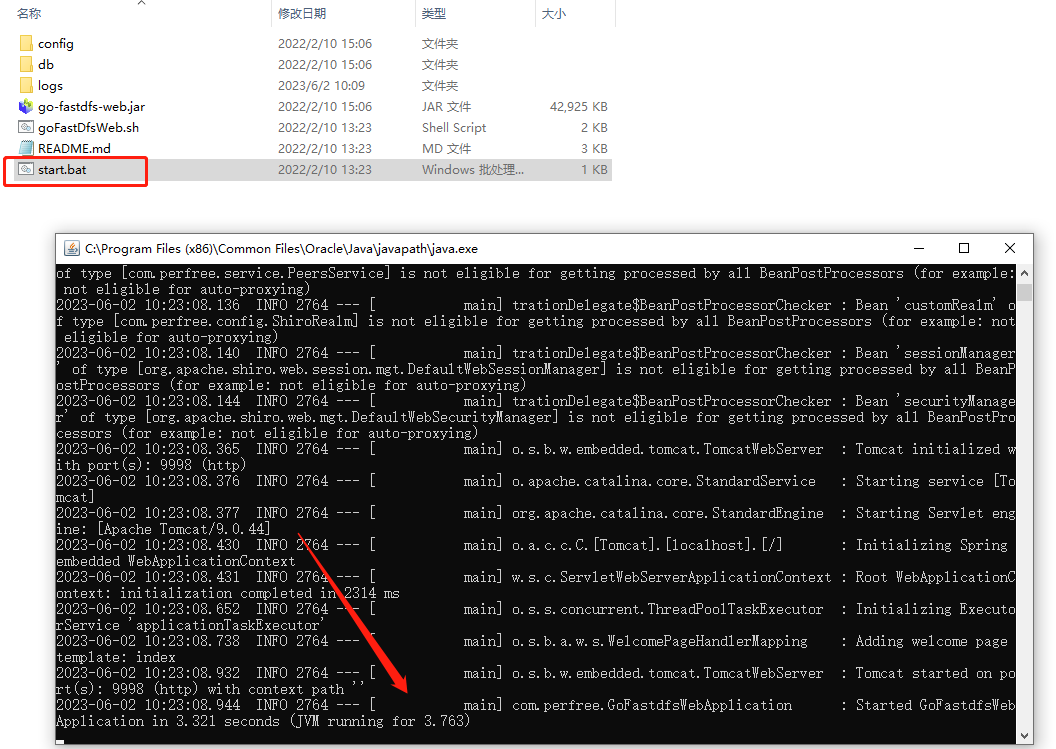
Task: Maximize the java.exe console window
Action: pyautogui.click(x=964, y=249)
